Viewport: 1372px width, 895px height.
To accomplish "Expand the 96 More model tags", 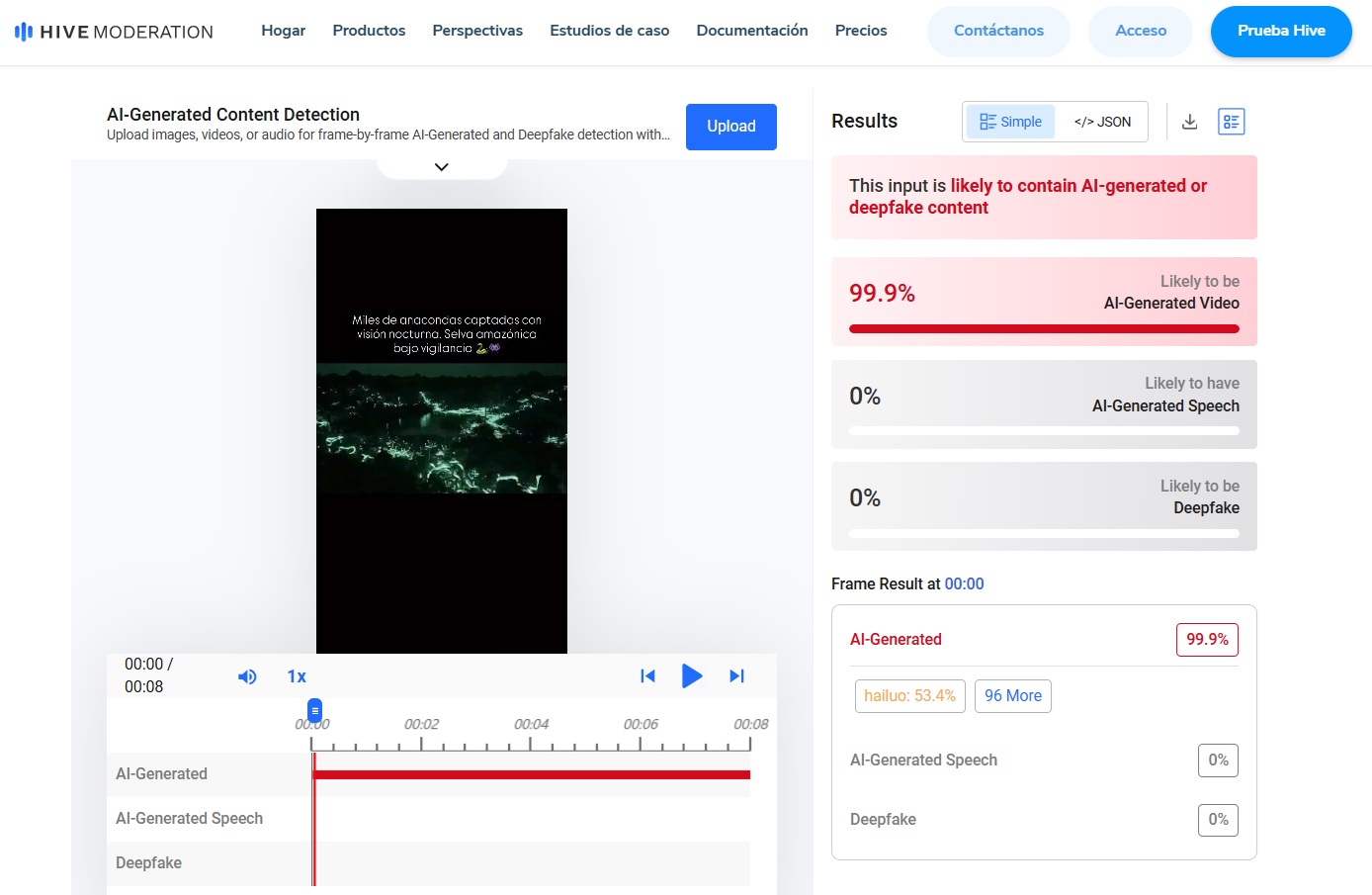I will [1012, 696].
